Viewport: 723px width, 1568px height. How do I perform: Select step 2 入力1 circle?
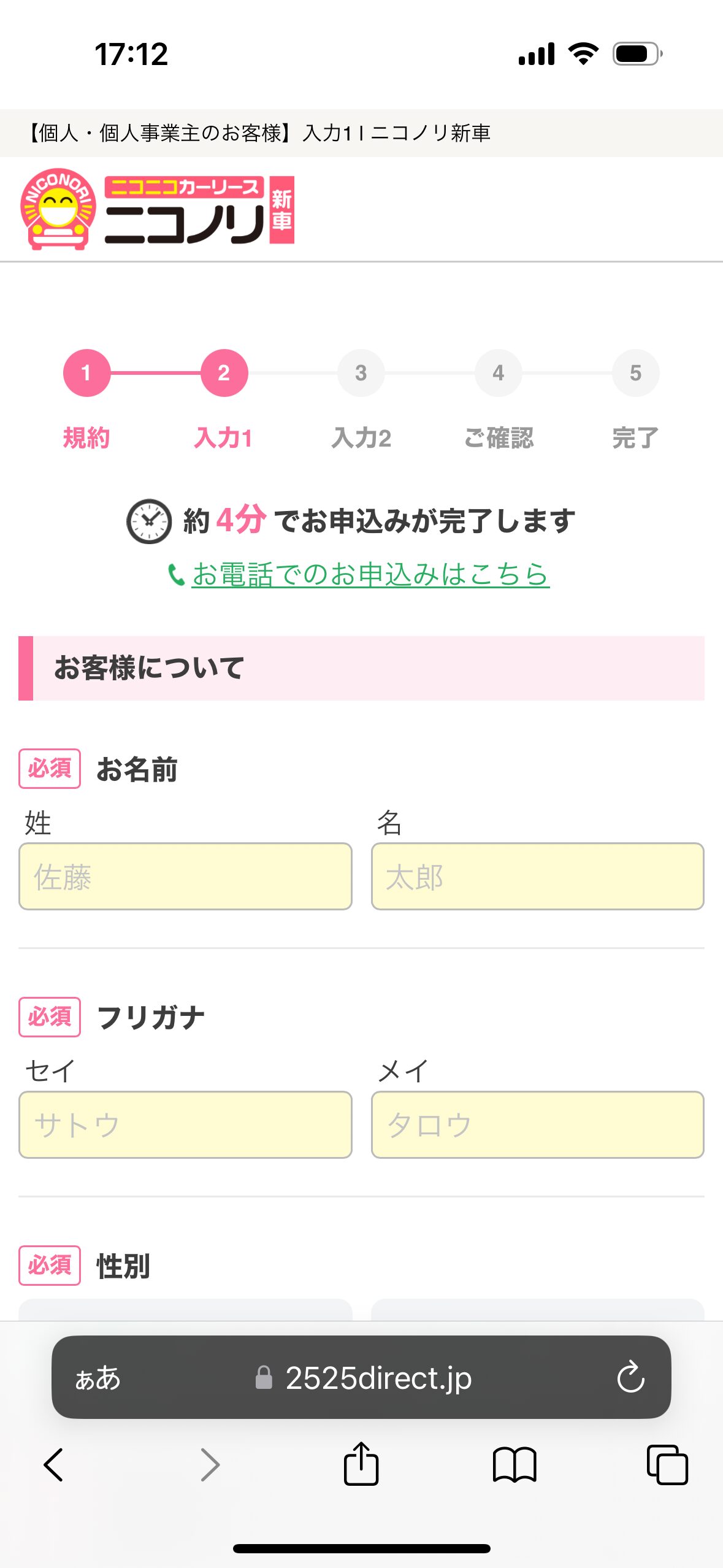pyautogui.click(x=224, y=373)
